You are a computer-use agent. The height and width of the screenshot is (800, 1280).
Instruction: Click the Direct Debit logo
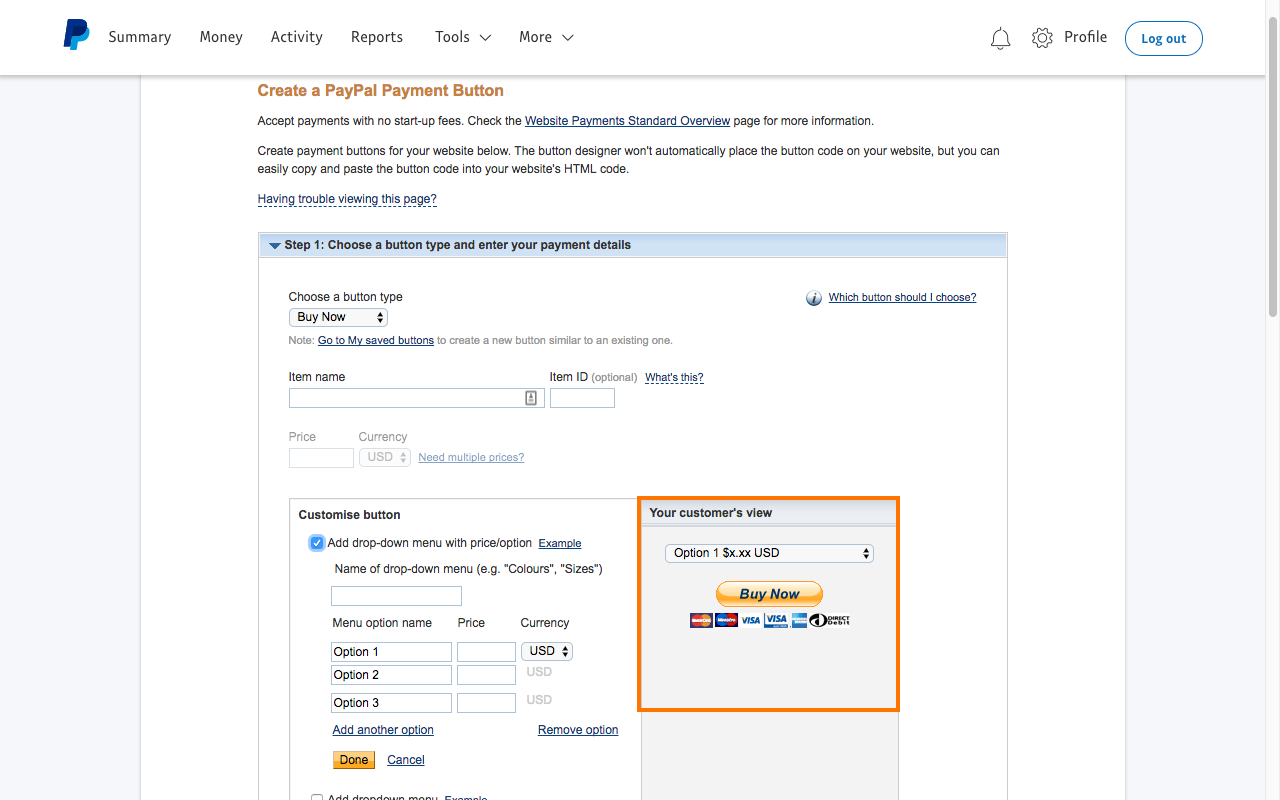tap(829, 620)
